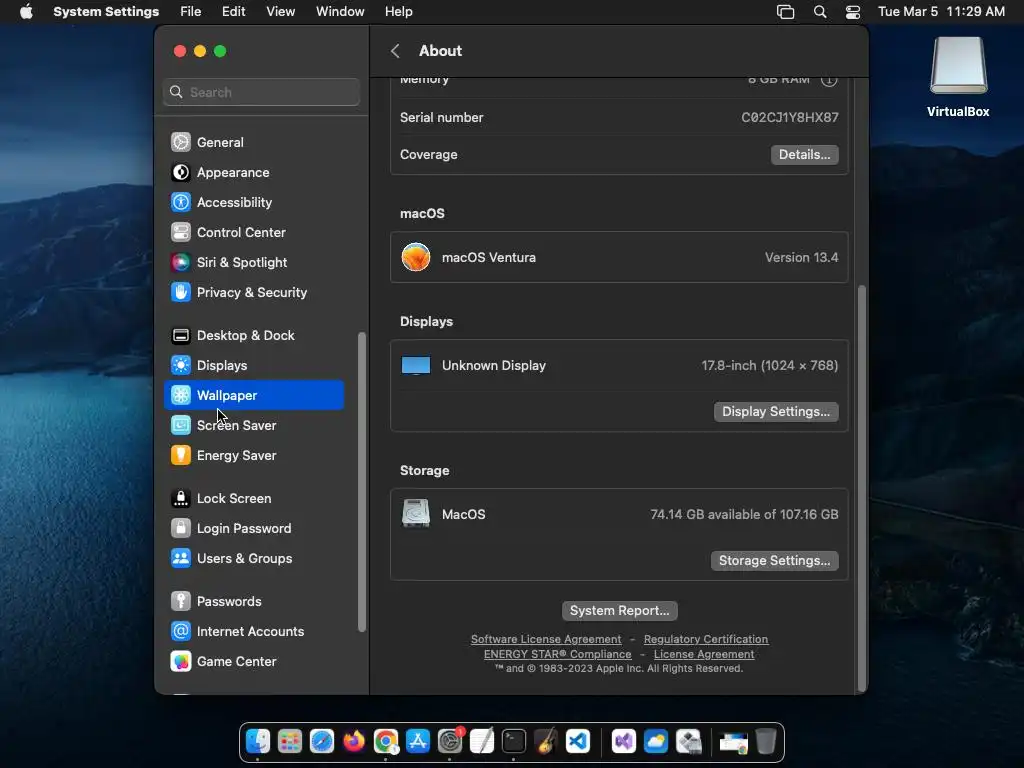Open the System Report
Viewport: 1024px width, 768px height.
click(x=620, y=611)
